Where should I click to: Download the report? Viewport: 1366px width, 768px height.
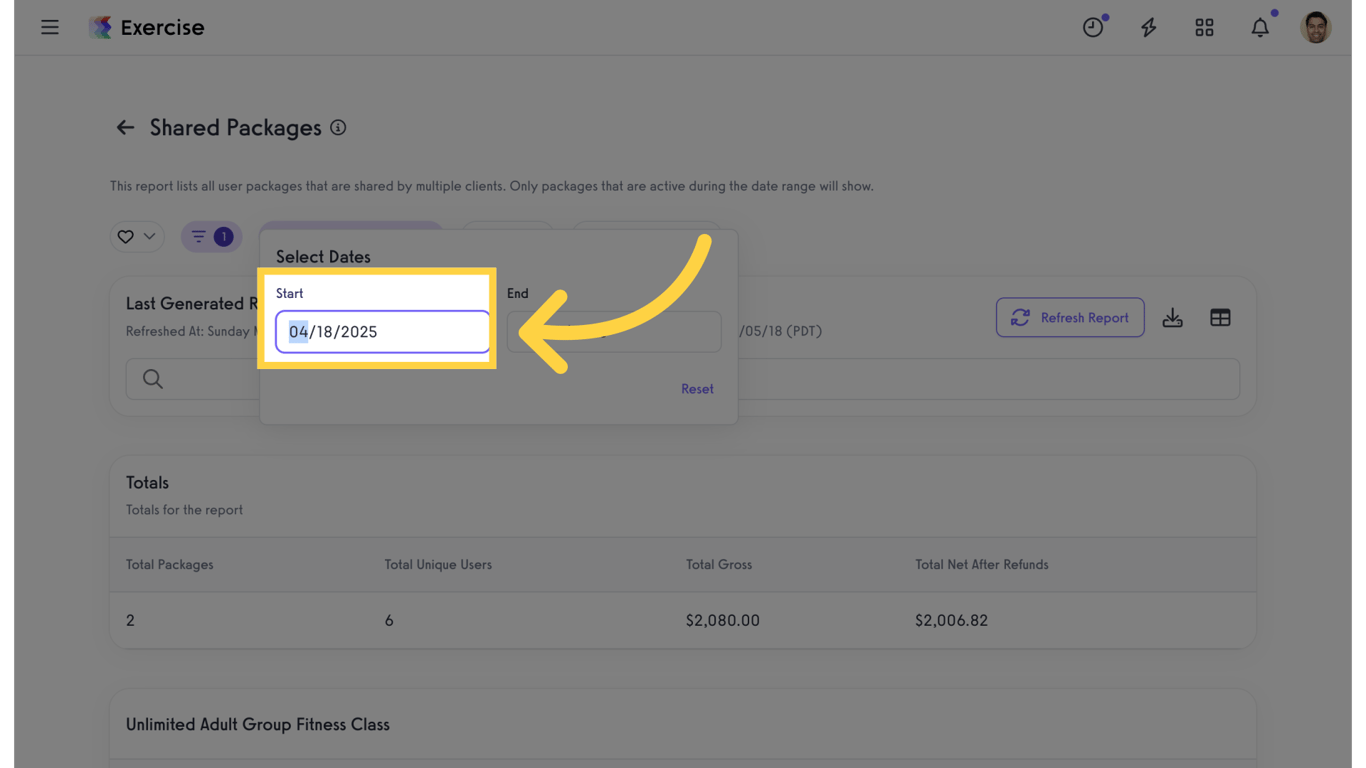point(1173,318)
